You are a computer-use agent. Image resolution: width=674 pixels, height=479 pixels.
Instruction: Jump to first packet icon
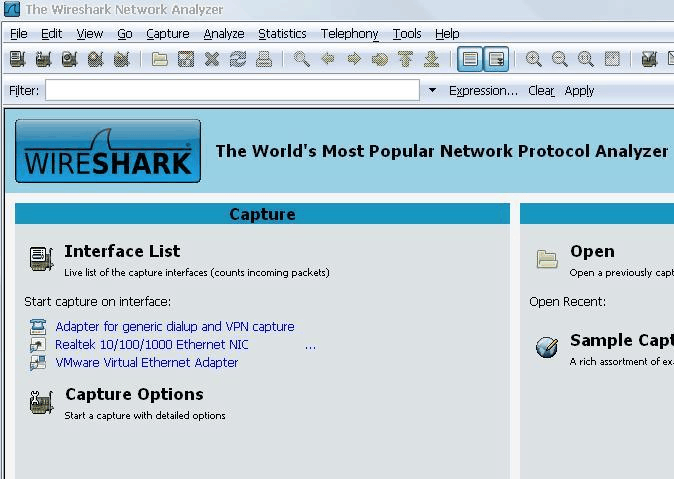(405, 59)
